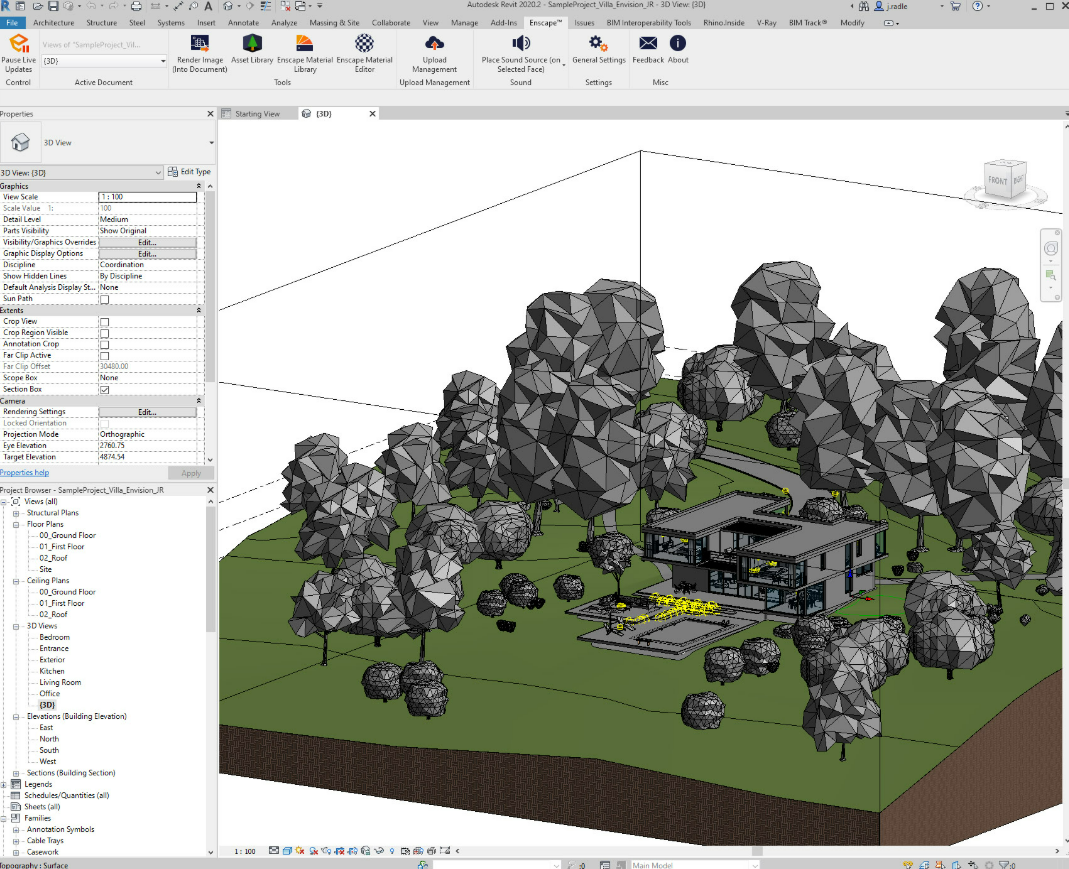The height and width of the screenshot is (869, 1069).
Task: Open Active Document view dropdown (3D)
Action: pyautogui.click(x=104, y=61)
